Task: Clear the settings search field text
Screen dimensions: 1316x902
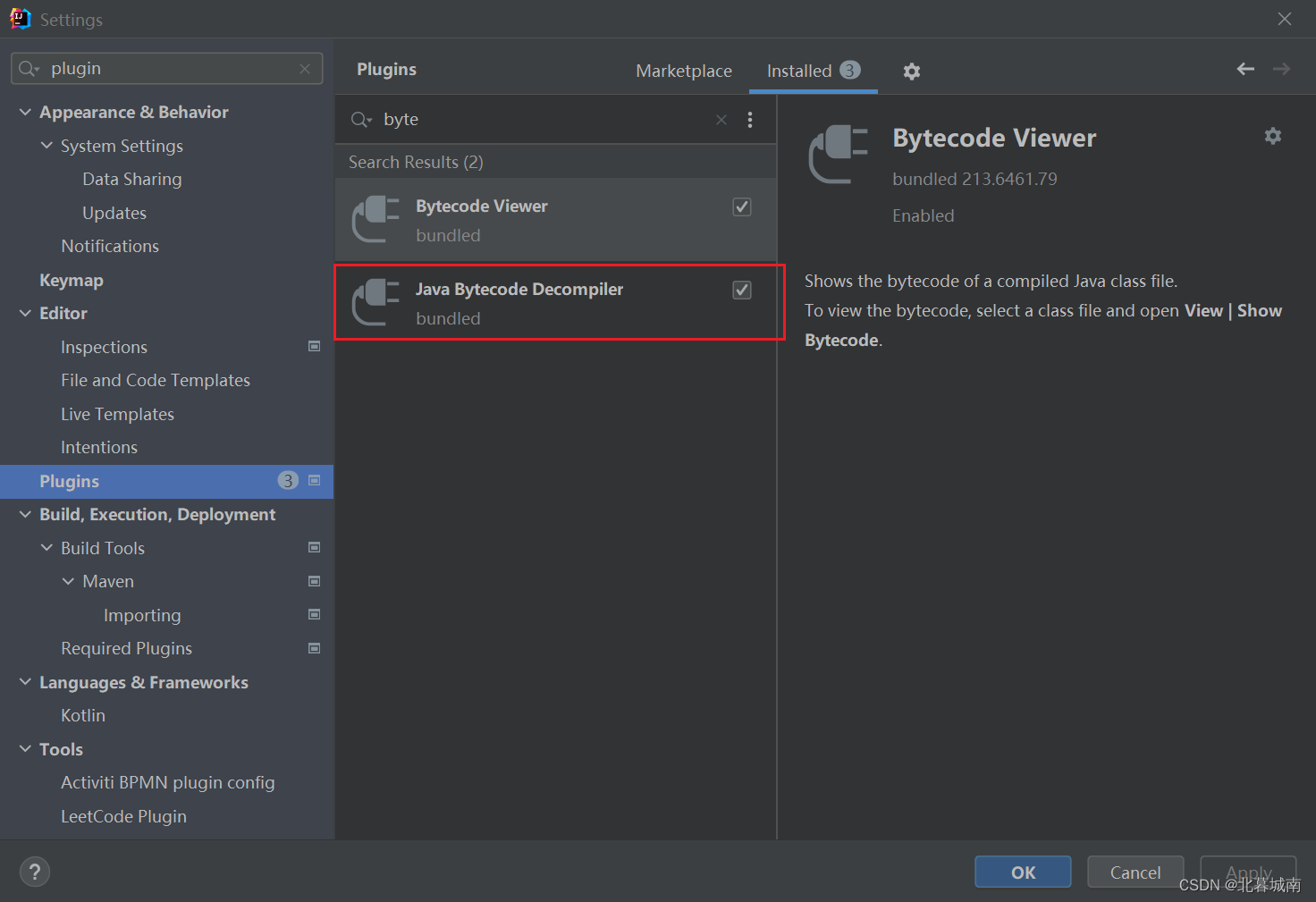Action: [x=305, y=69]
